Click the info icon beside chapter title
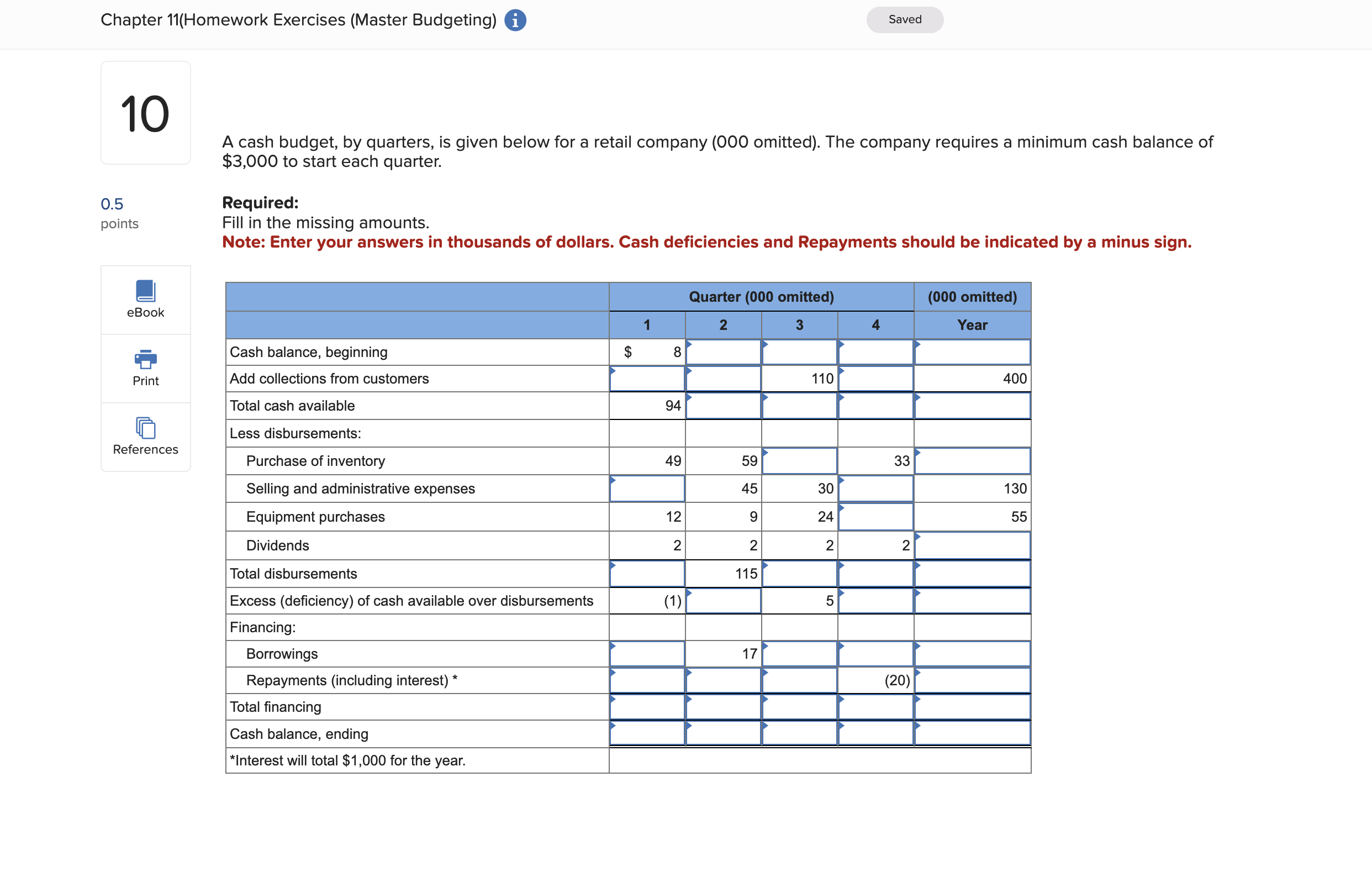The height and width of the screenshot is (882, 1372). [x=515, y=20]
